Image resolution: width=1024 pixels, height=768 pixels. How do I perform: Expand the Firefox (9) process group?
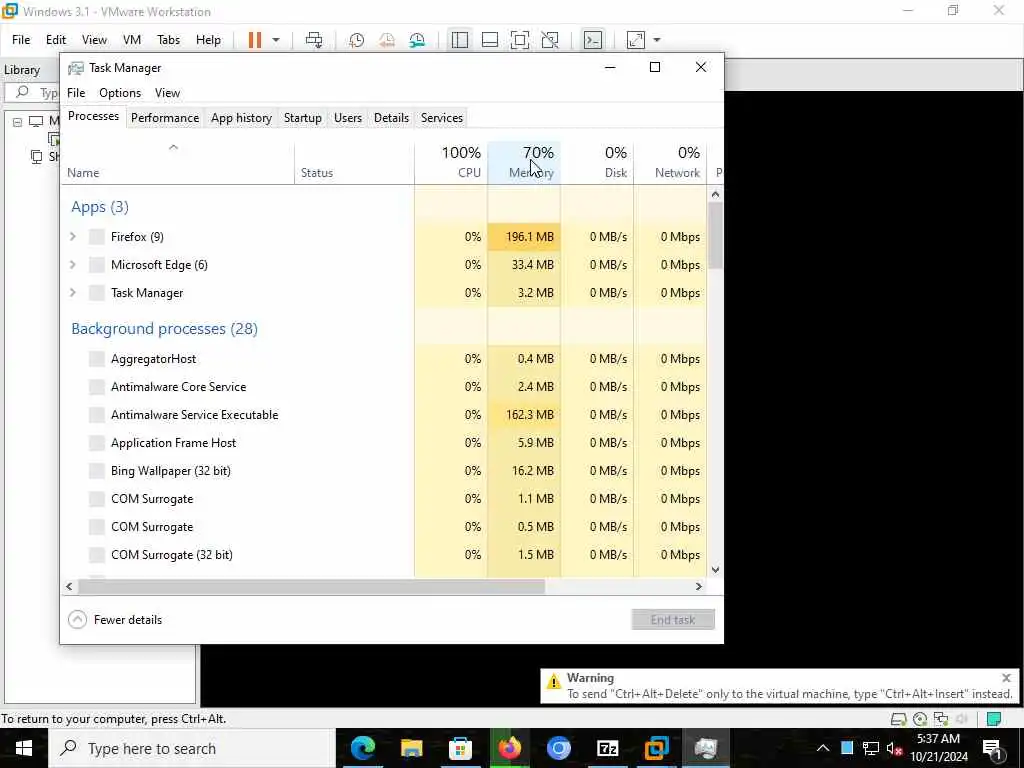click(73, 236)
